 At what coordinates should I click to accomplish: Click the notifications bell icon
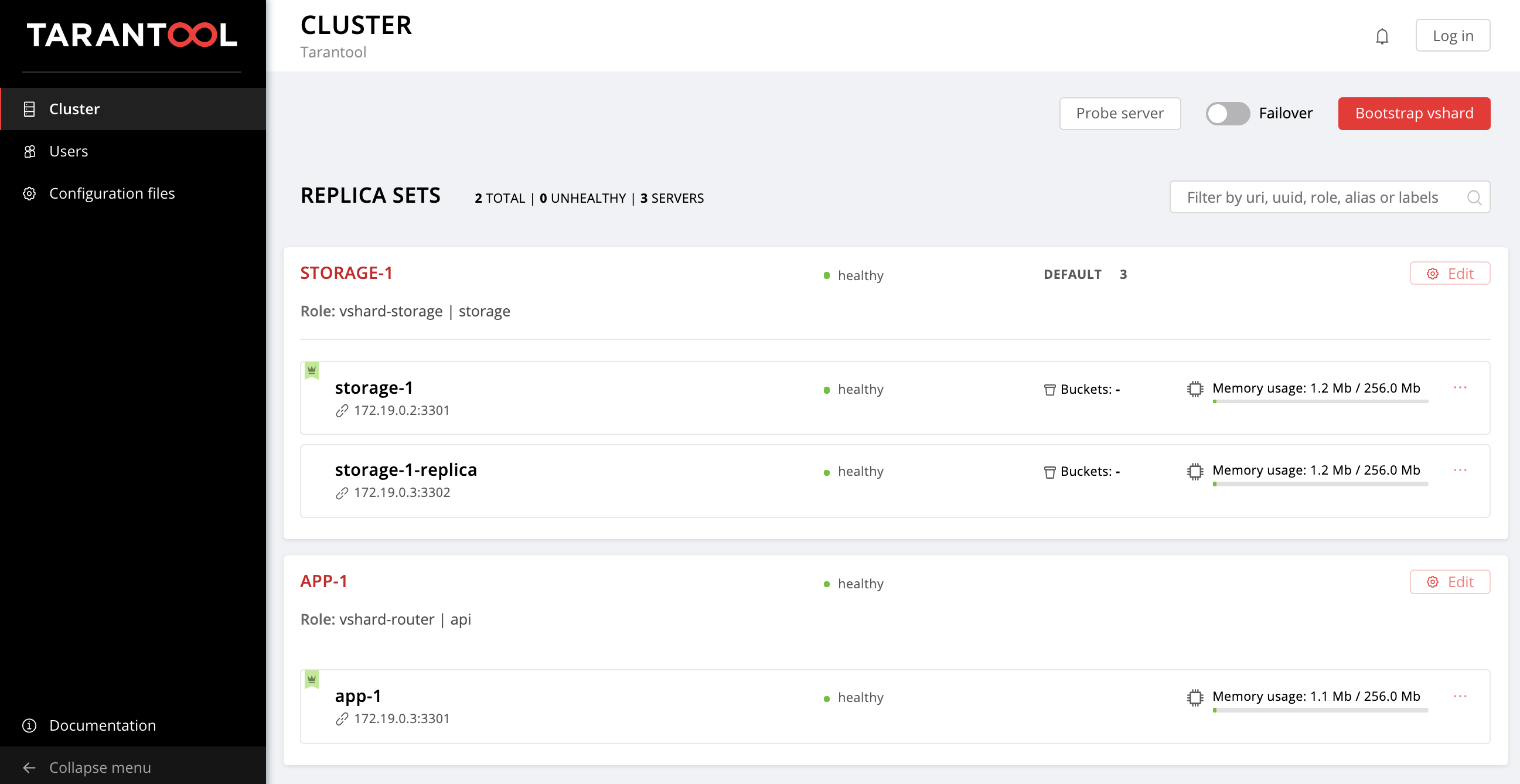(1381, 36)
